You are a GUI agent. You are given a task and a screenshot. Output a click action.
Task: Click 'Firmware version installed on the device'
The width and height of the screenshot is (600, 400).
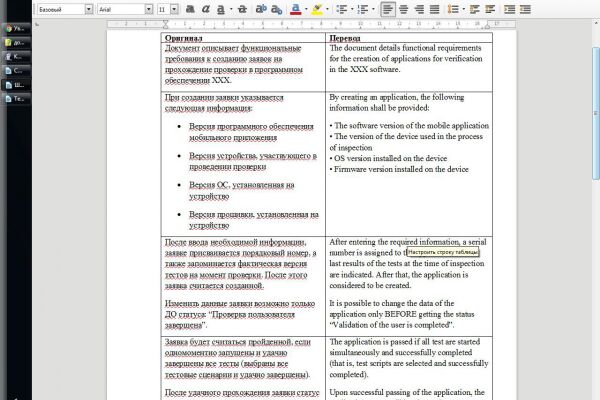tap(401, 169)
